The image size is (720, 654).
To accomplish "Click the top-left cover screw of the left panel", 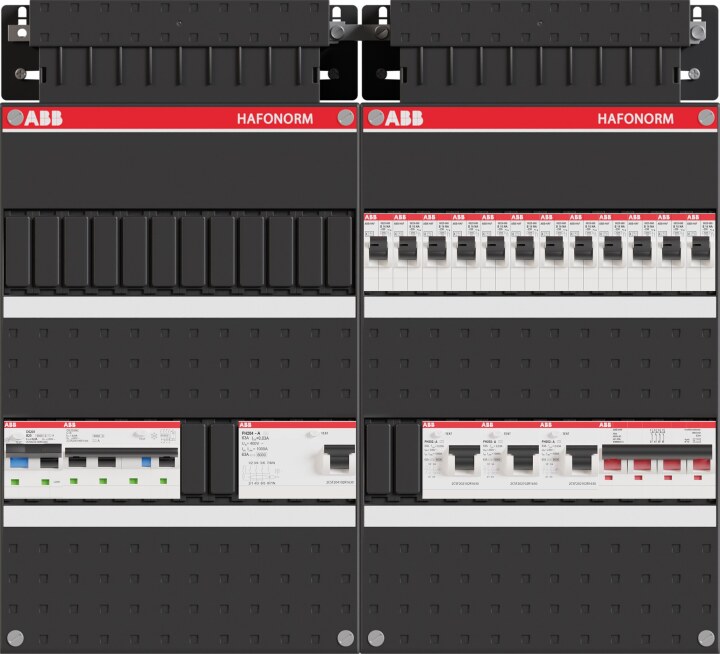I will (15, 117).
